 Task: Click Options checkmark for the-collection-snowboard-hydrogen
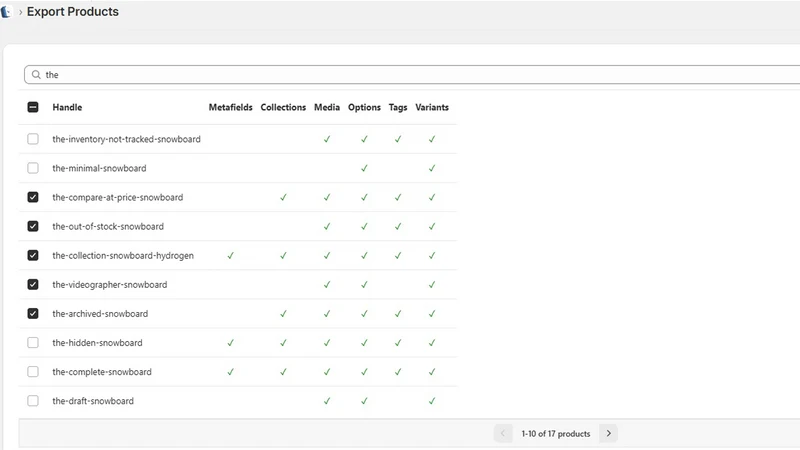[x=364, y=255]
